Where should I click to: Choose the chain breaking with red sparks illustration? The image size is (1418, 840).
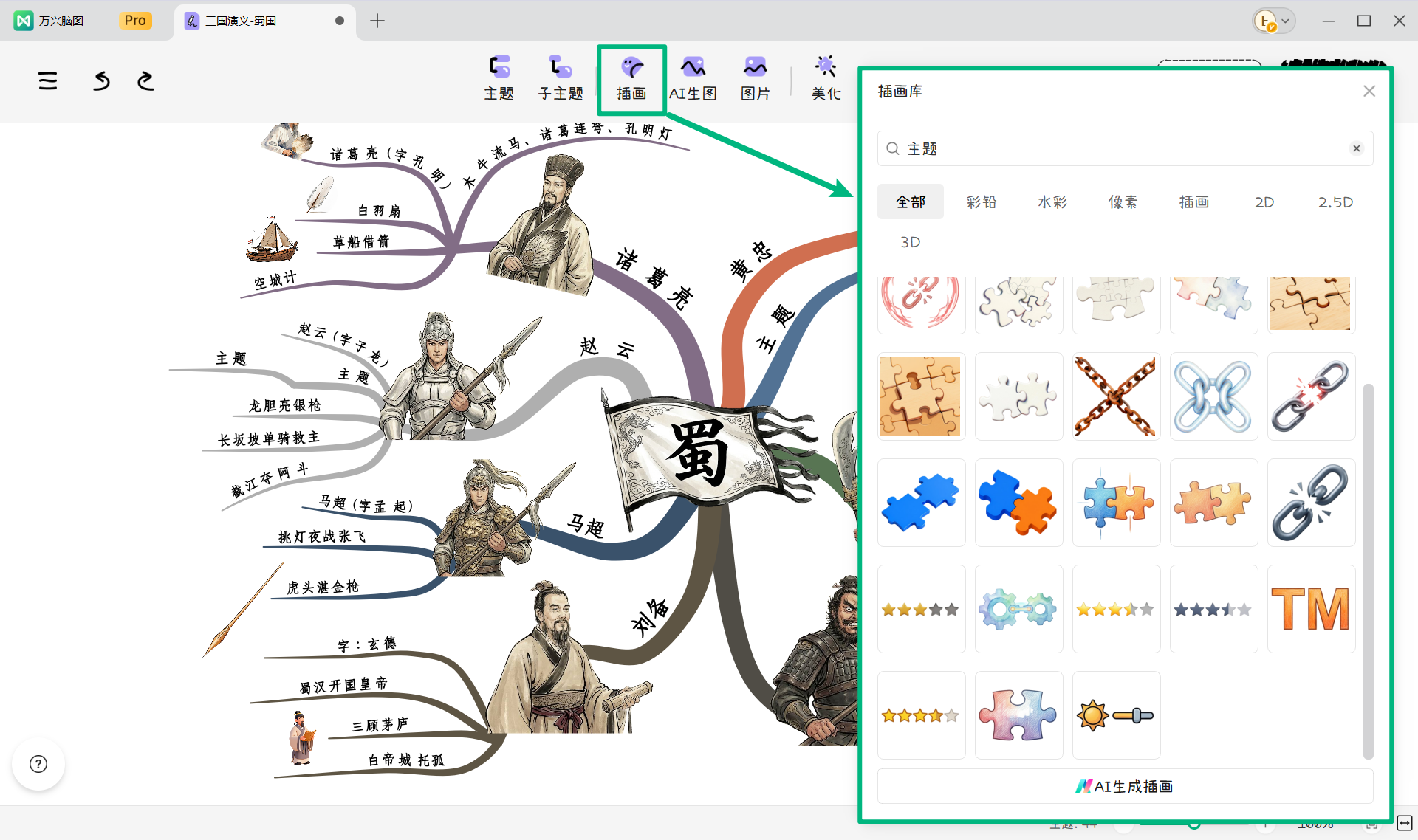coord(1311,396)
